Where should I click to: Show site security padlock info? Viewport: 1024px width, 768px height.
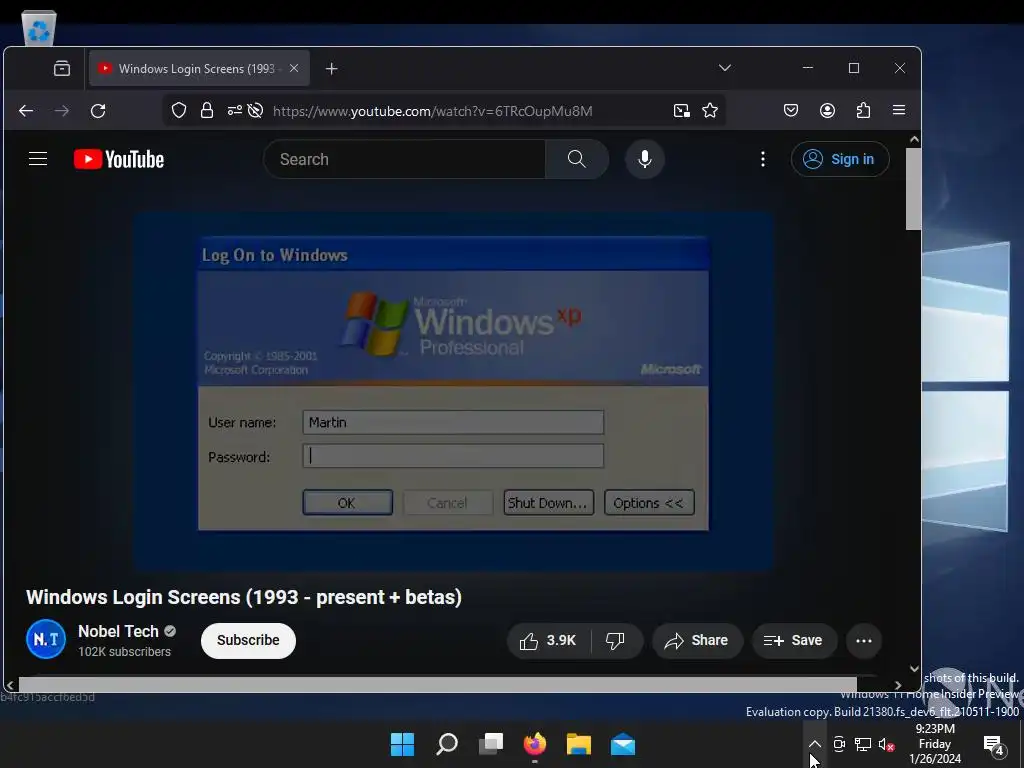[207, 110]
